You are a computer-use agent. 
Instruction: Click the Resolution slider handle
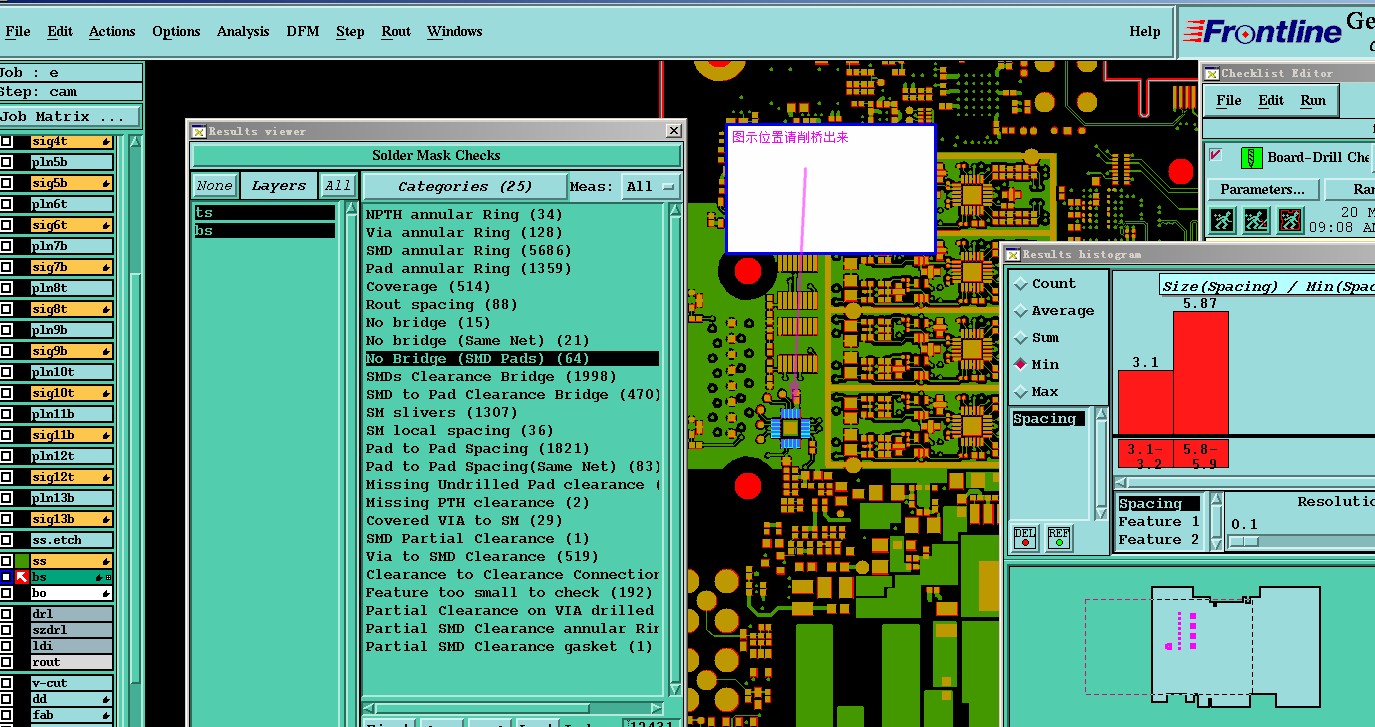[x=1243, y=541]
